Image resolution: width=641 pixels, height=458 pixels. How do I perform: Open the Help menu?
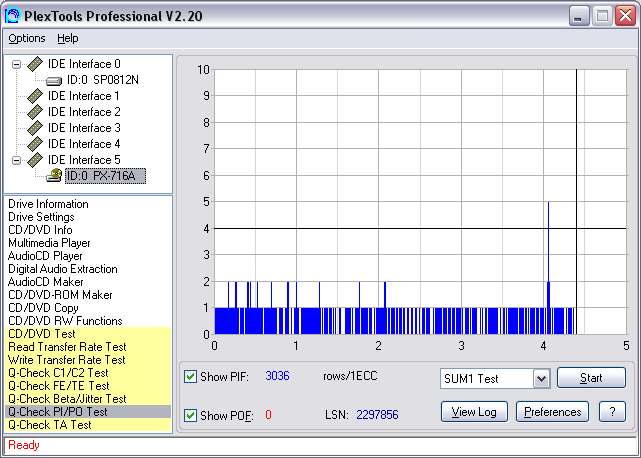67,38
